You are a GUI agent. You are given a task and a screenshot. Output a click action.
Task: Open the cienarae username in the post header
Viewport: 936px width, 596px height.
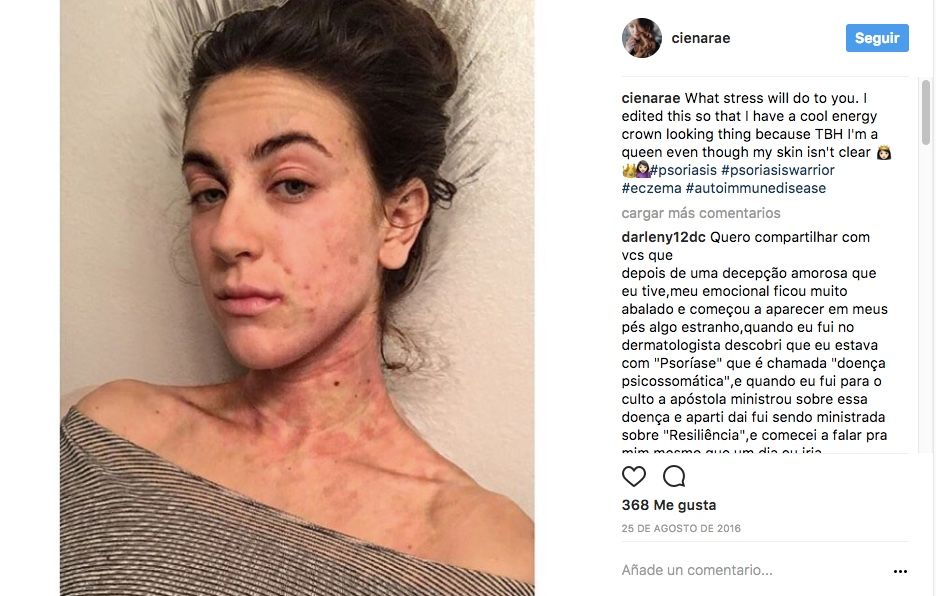pos(701,38)
